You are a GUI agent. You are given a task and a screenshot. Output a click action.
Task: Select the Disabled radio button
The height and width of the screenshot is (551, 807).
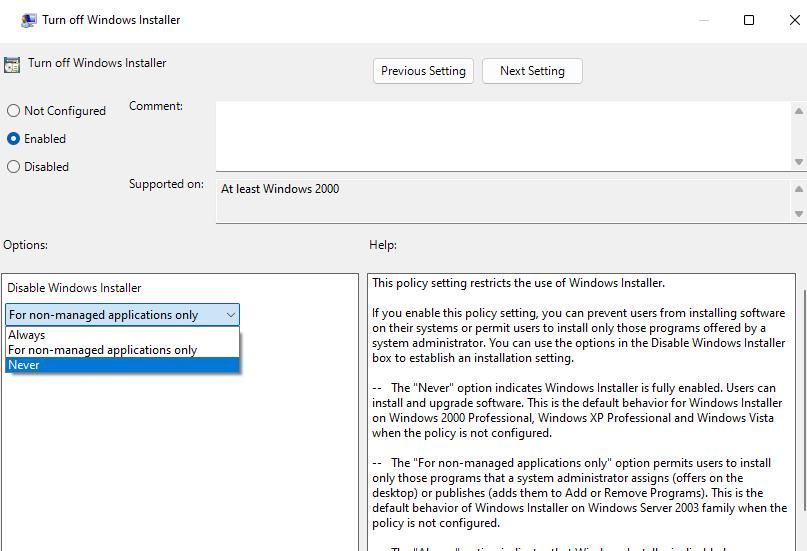click(x=13, y=167)
